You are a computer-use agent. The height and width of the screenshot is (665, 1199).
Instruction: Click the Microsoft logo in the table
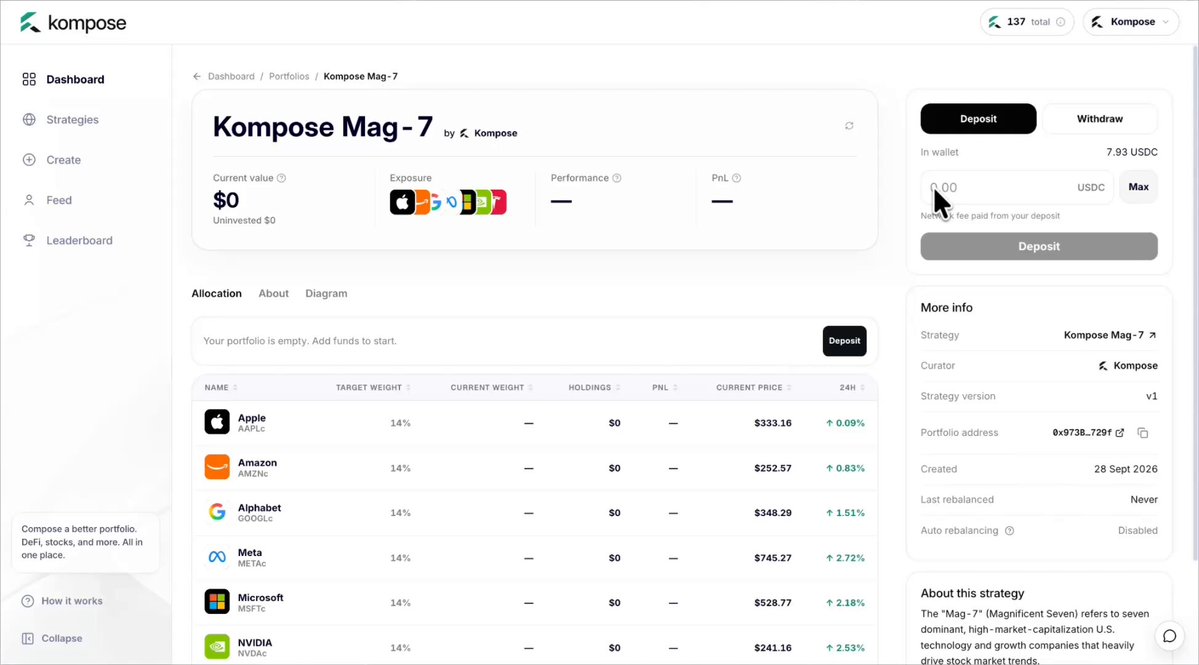(x=217, y=602)
